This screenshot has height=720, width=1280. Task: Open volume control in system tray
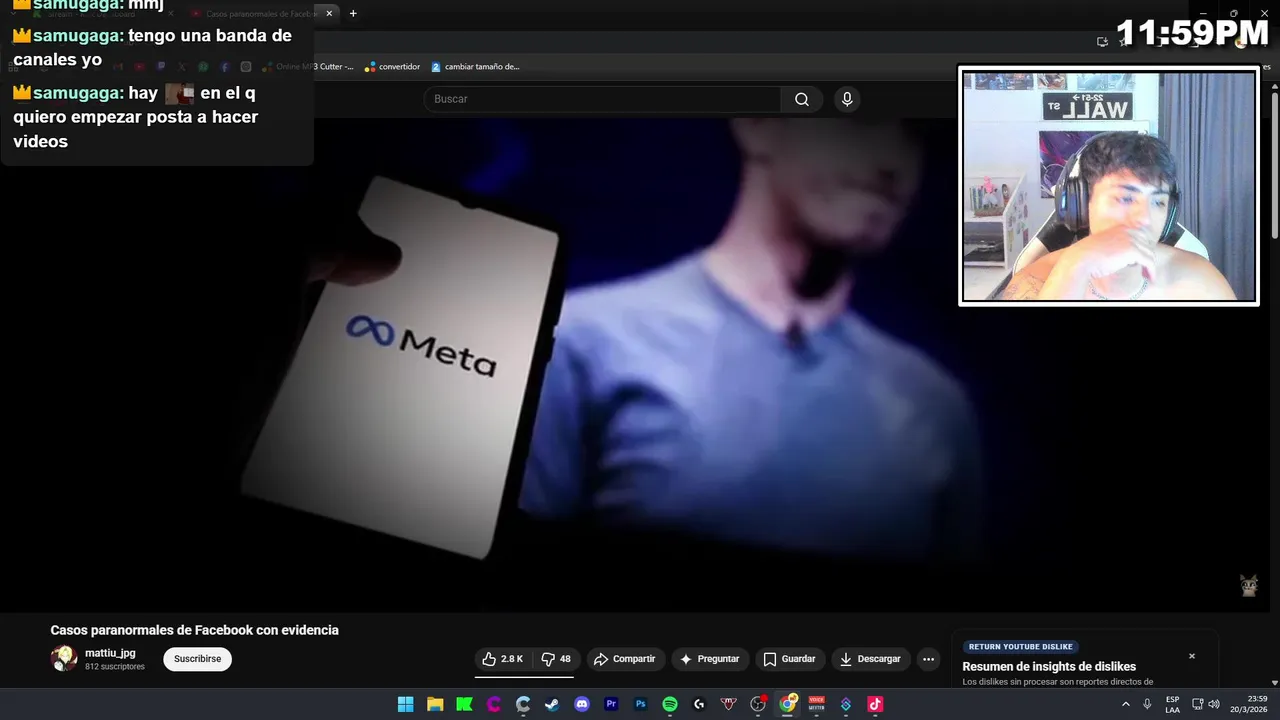coord(1214,704)
